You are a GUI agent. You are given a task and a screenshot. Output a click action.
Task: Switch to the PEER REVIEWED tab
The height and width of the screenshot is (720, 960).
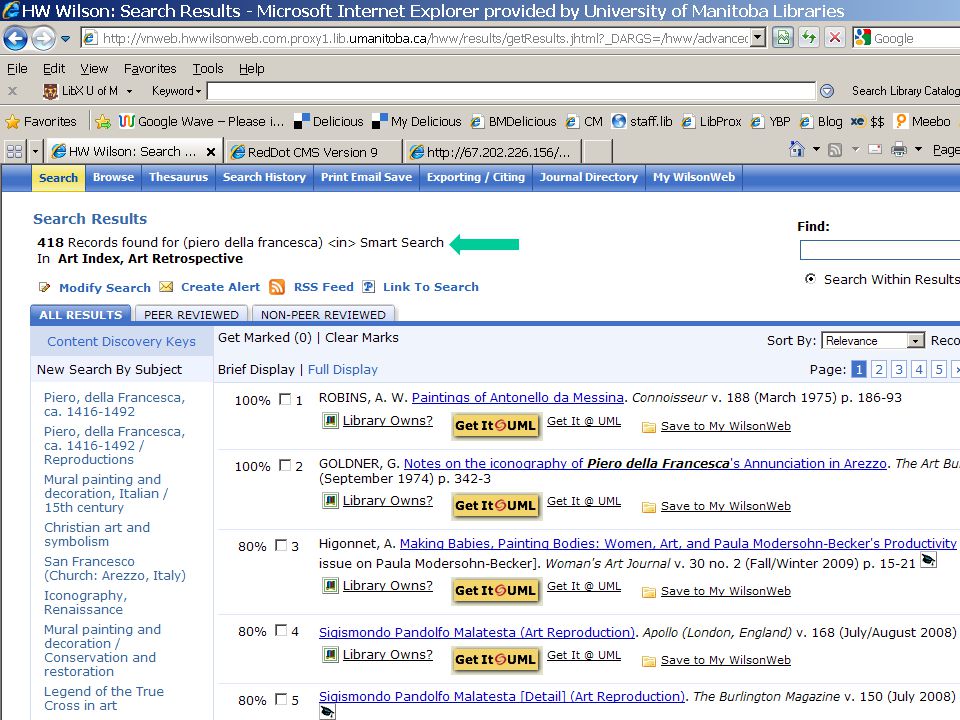(191, 315)
